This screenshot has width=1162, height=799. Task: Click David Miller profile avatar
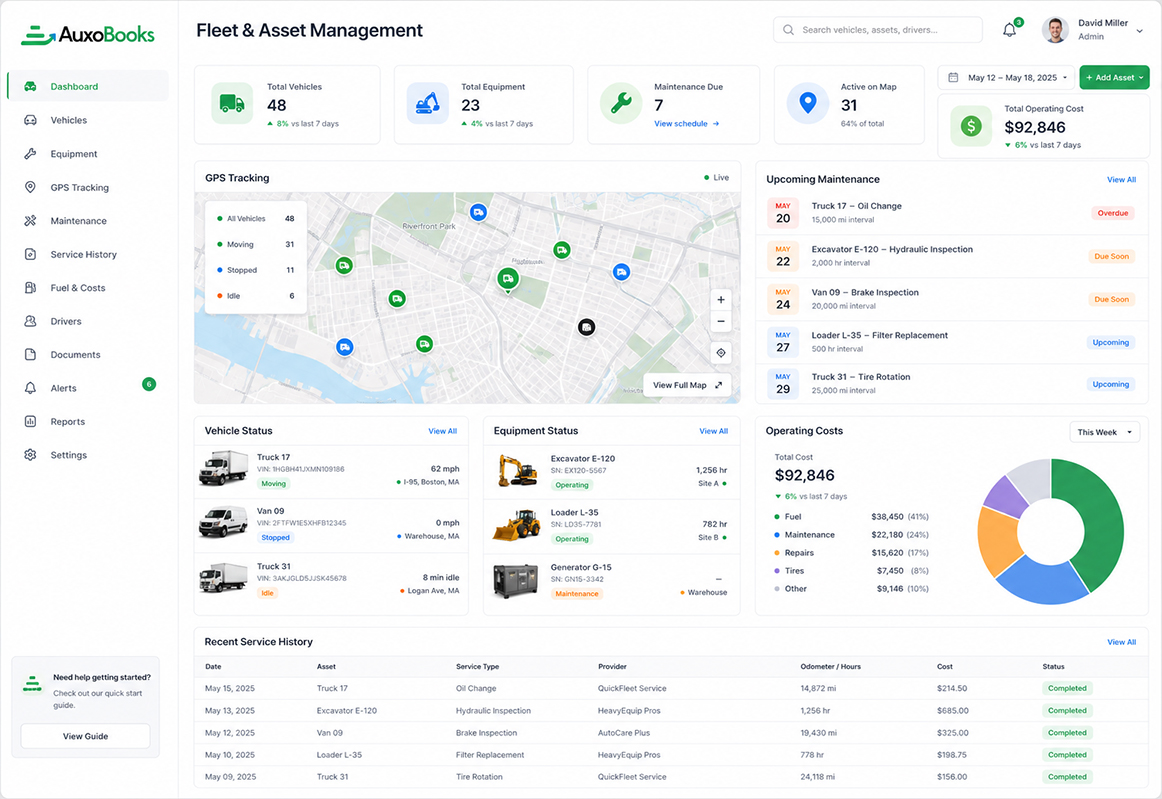tap(1055, 30)
